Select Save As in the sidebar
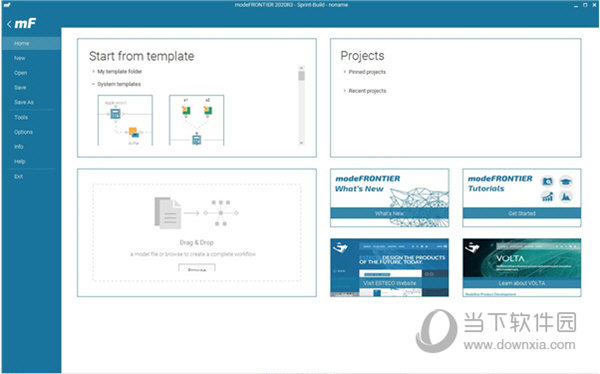 tap(24, 102)
